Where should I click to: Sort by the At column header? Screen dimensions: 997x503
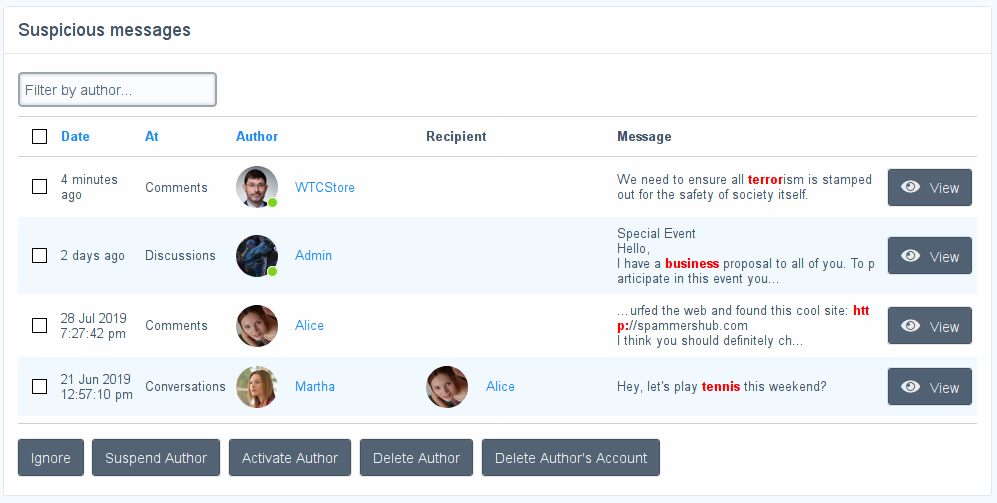coord(152,137)
